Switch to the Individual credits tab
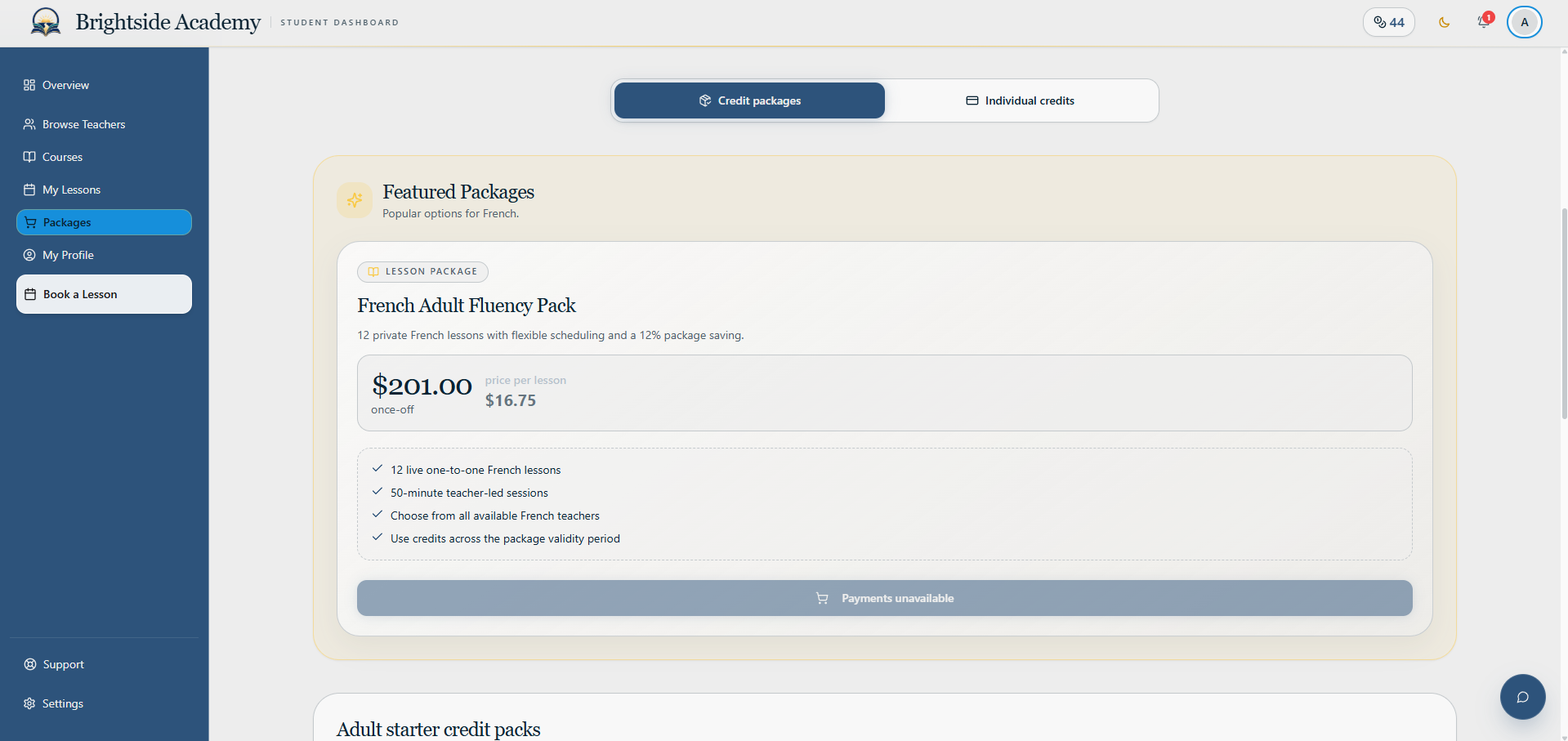Screen dimensions: 1568x741 click(1020, 100)
